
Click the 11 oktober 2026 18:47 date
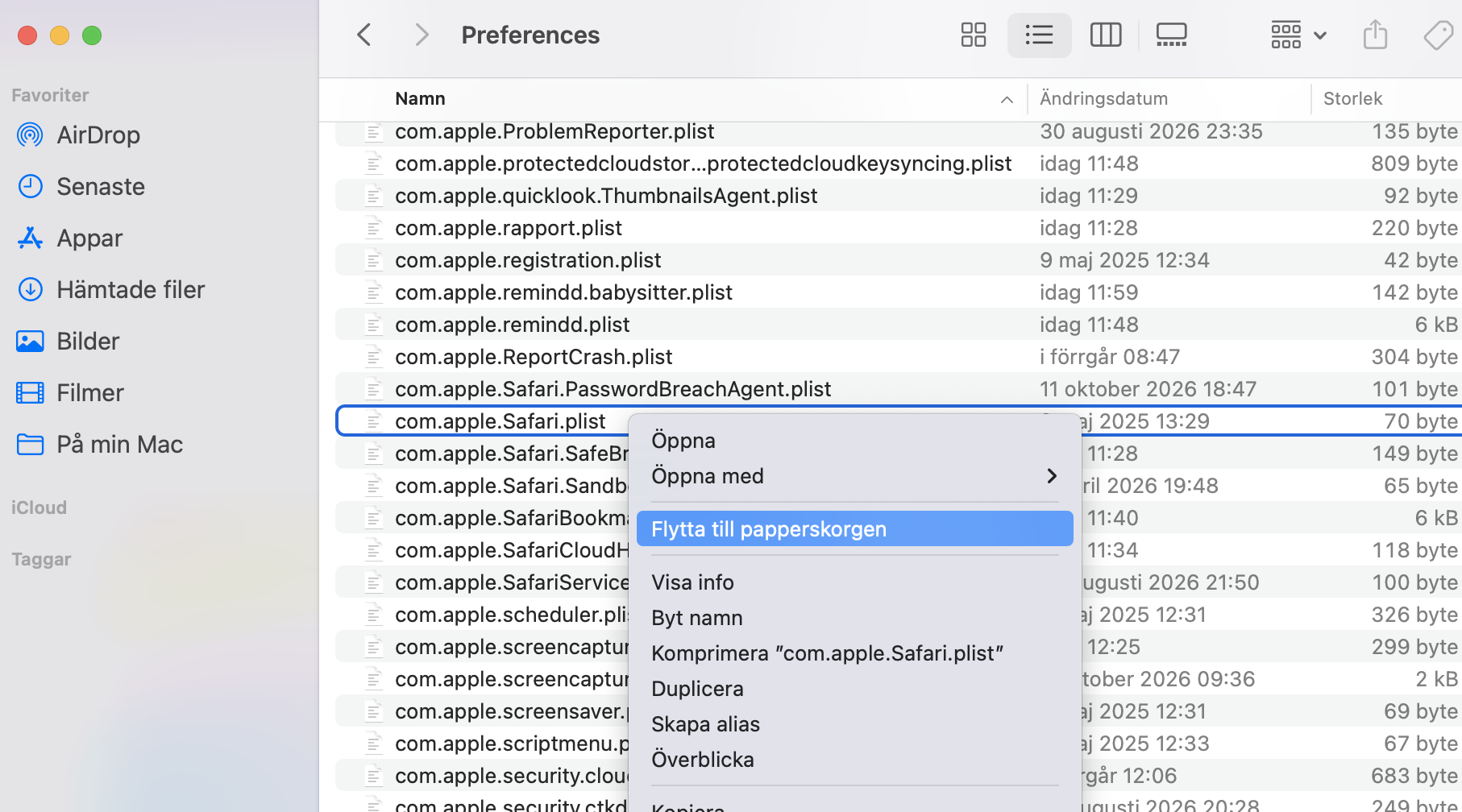1148,389
